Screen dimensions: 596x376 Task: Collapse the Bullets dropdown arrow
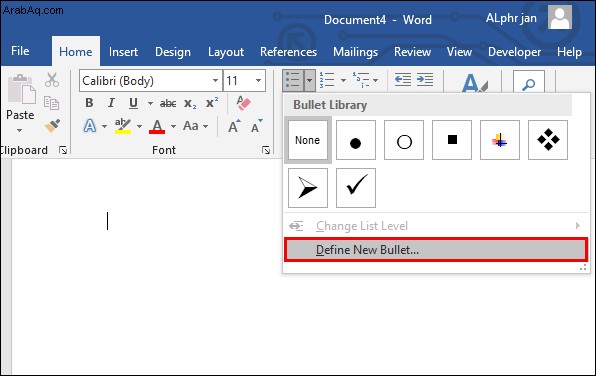click(x=309, y=80)
